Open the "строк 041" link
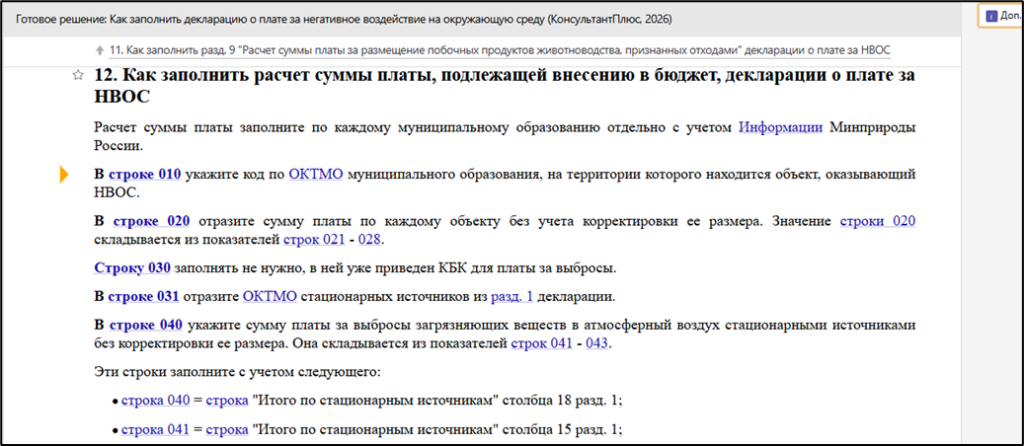 tap(541, 344)
